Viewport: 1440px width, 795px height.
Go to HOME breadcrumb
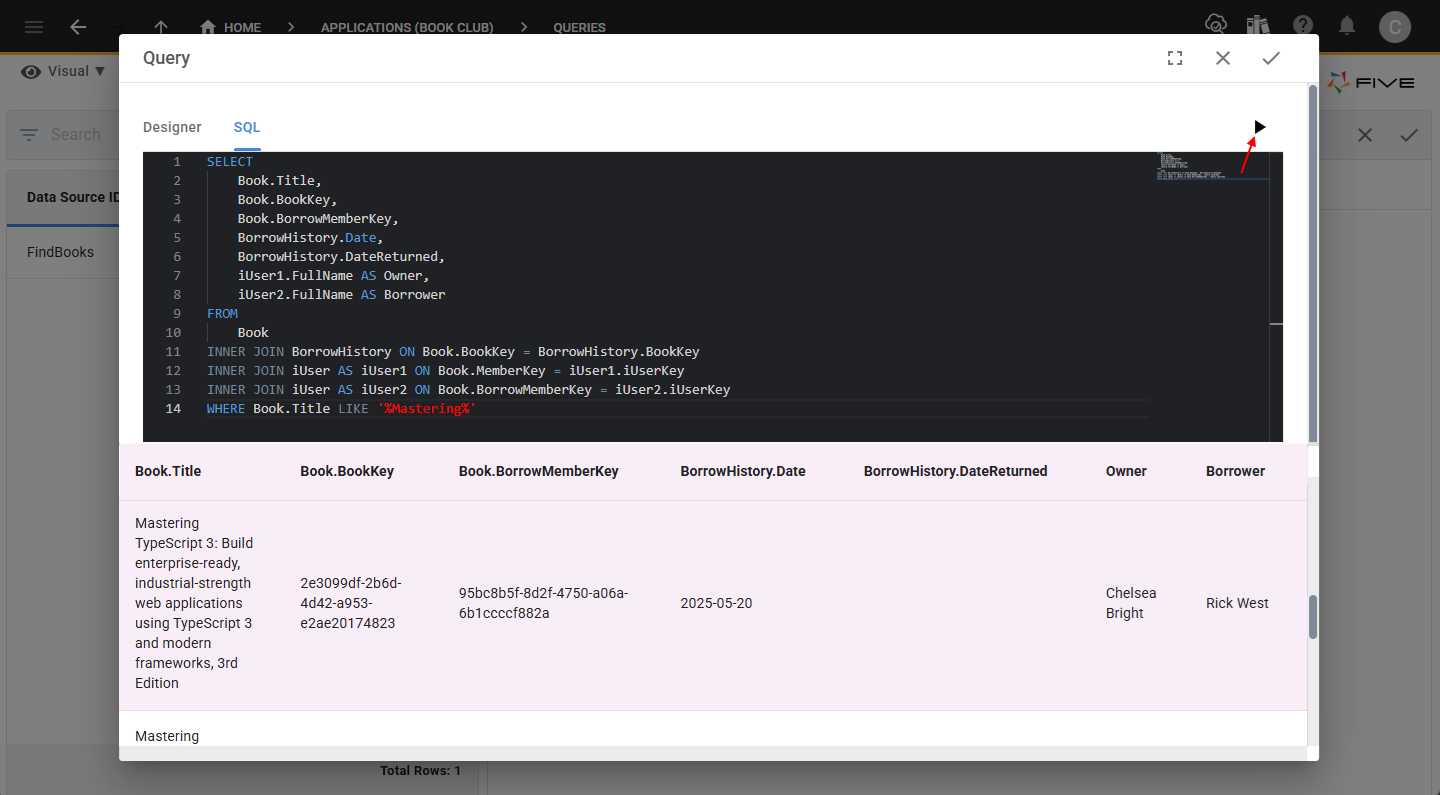click(242, 27)
